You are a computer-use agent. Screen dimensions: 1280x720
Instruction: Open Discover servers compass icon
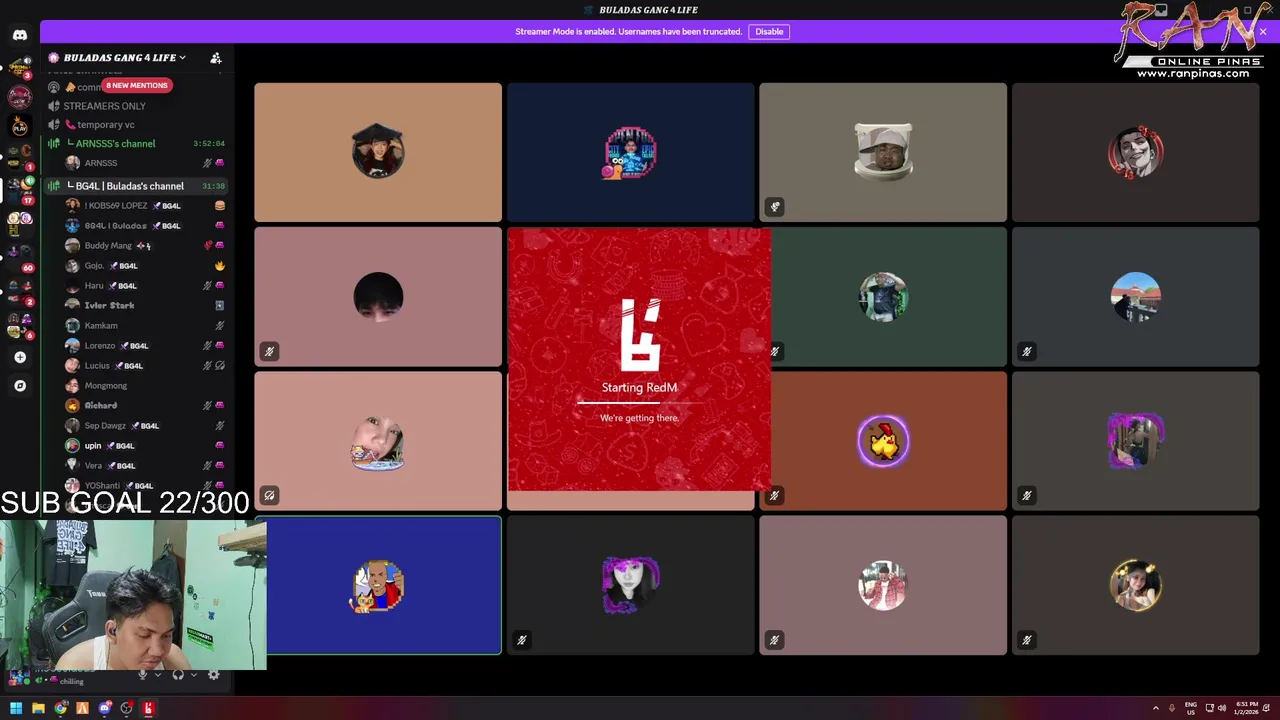coord(20,385)
